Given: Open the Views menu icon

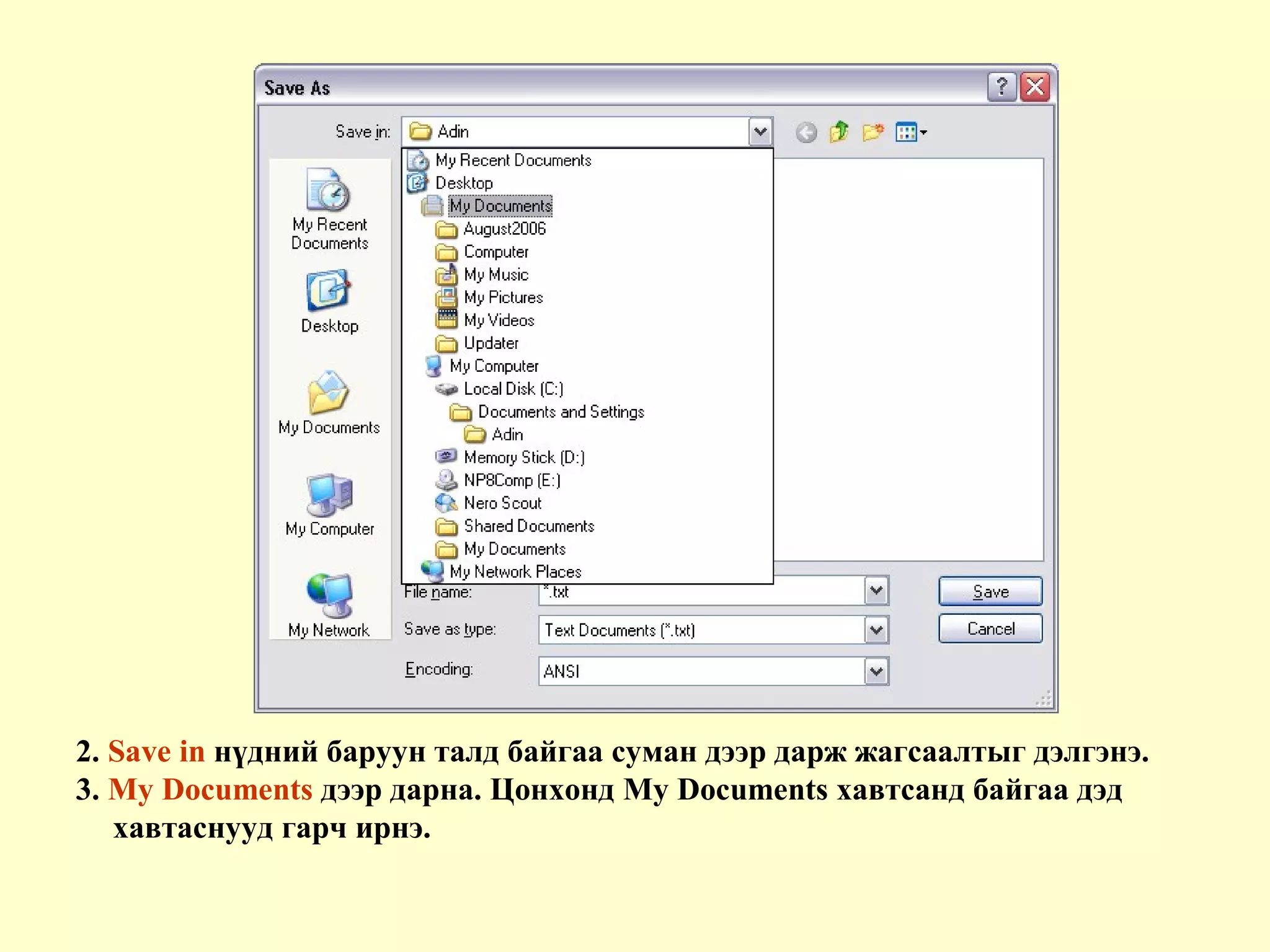Looking at the screenshot, I should coord(911,132).
